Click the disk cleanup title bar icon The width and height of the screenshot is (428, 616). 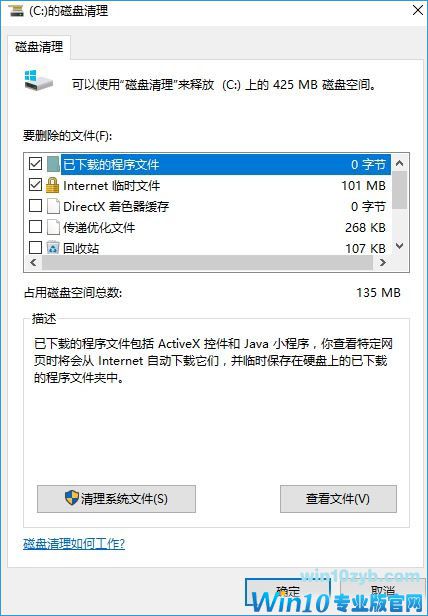[16, 10]
